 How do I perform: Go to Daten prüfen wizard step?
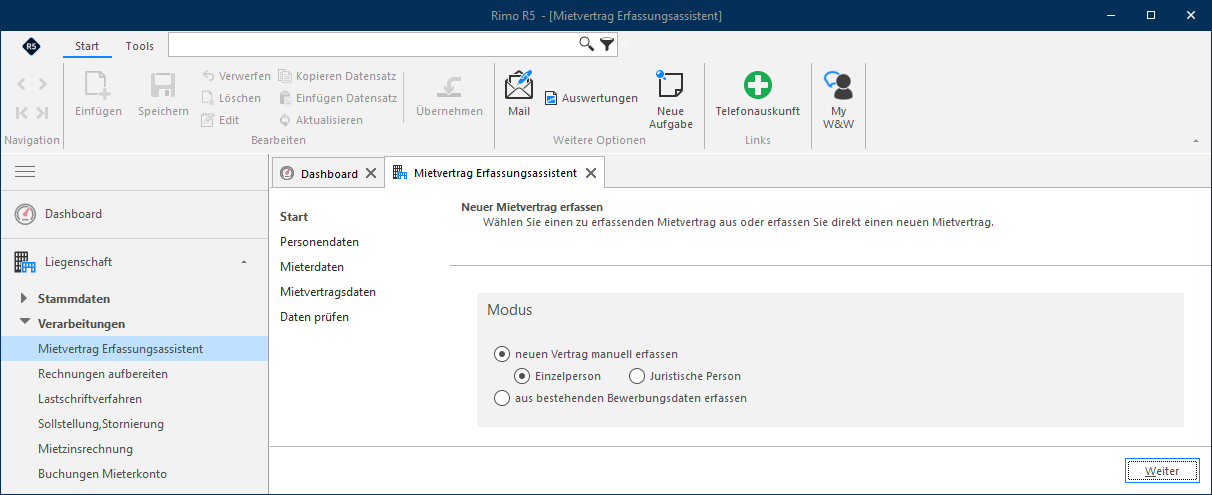314,317
